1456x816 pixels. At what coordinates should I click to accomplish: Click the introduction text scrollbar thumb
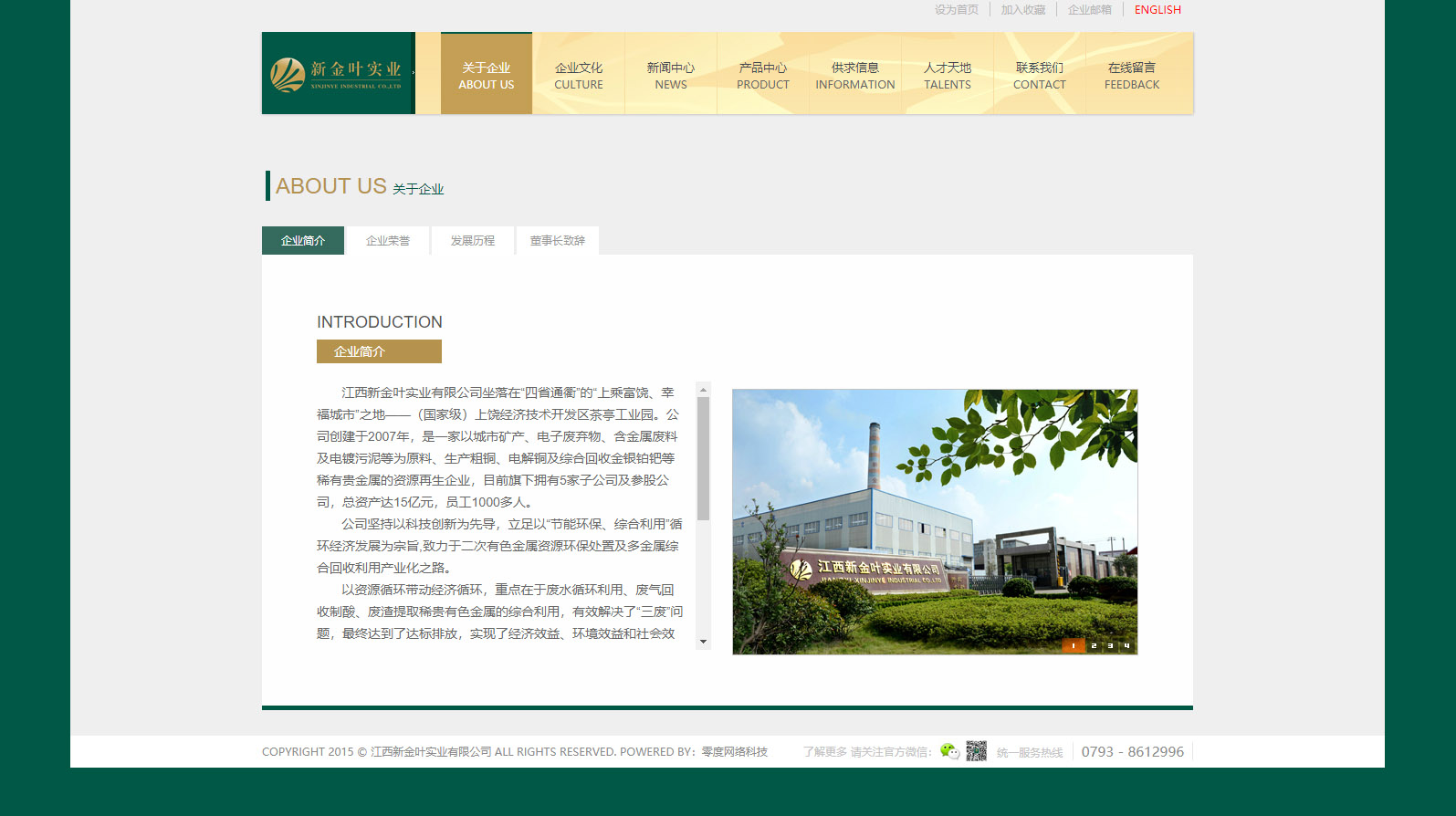703,458
